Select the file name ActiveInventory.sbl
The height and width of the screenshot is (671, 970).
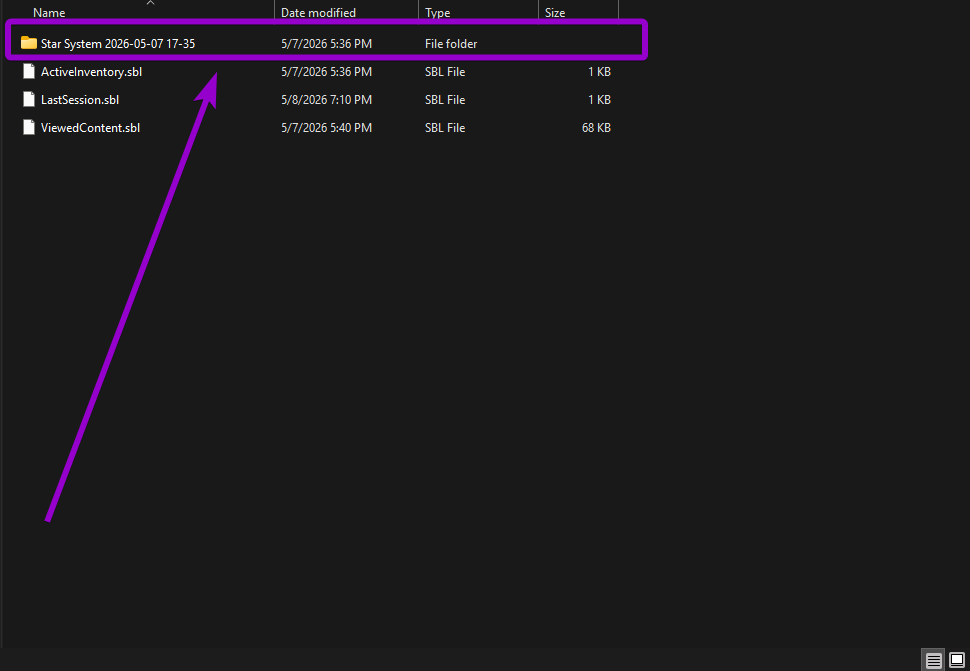(92, 72)
